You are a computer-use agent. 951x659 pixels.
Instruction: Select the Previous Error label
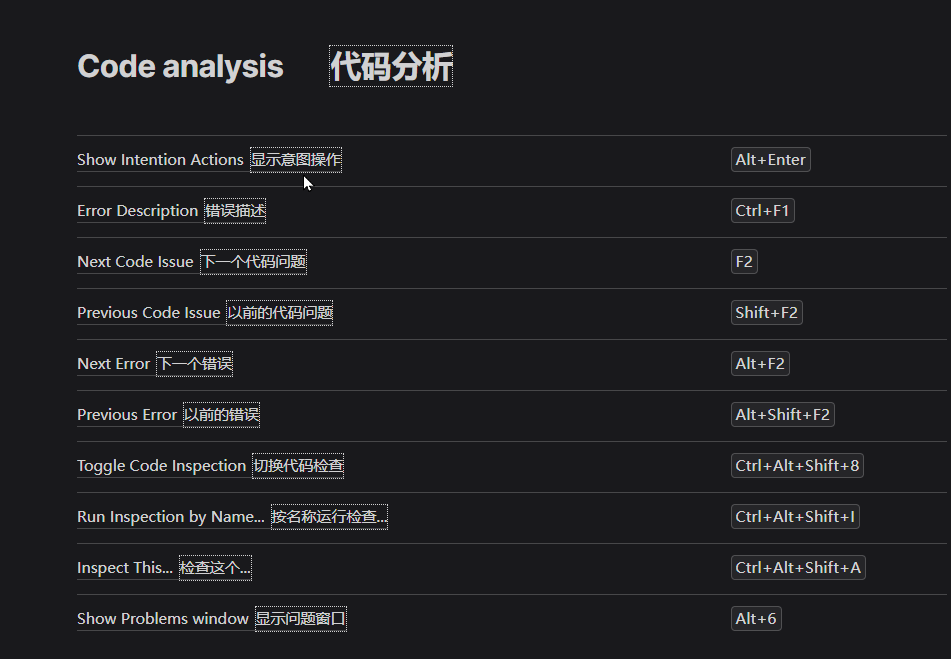coord(127,415)
